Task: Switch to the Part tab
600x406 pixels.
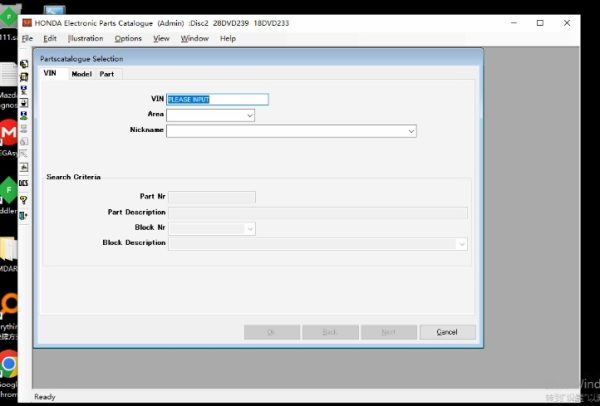Action: [x=107, y=74]
